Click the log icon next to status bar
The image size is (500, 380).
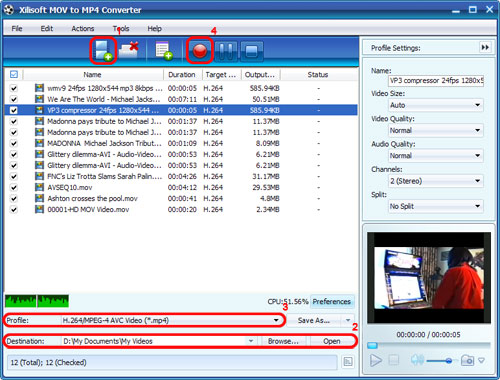tap(348, 362)
